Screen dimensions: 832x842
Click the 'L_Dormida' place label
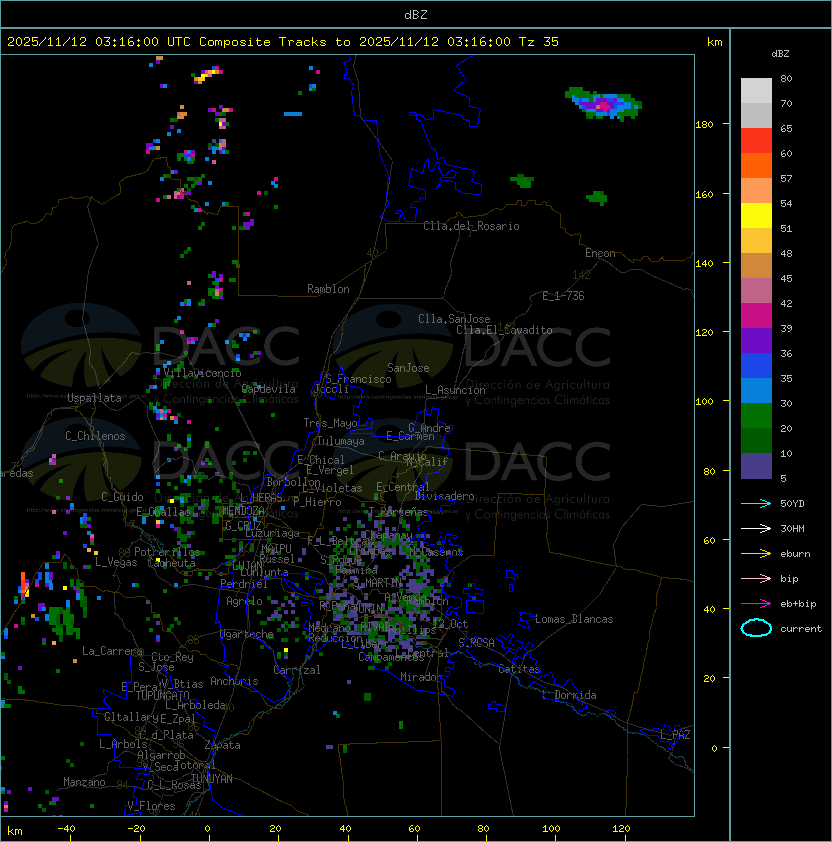pos(569,695)
